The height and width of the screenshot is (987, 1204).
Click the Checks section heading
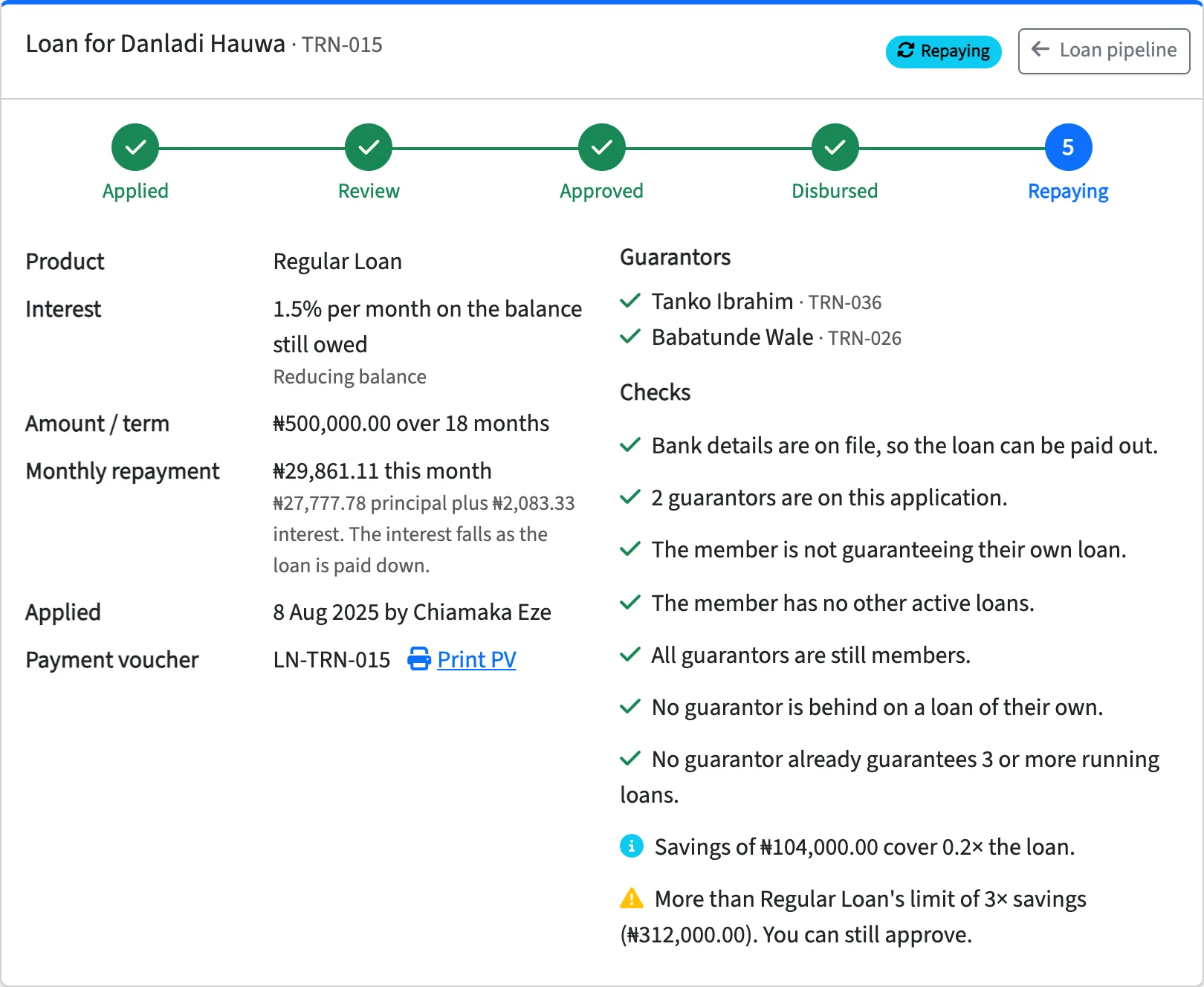pyautogui.click(x=655, y=392)
